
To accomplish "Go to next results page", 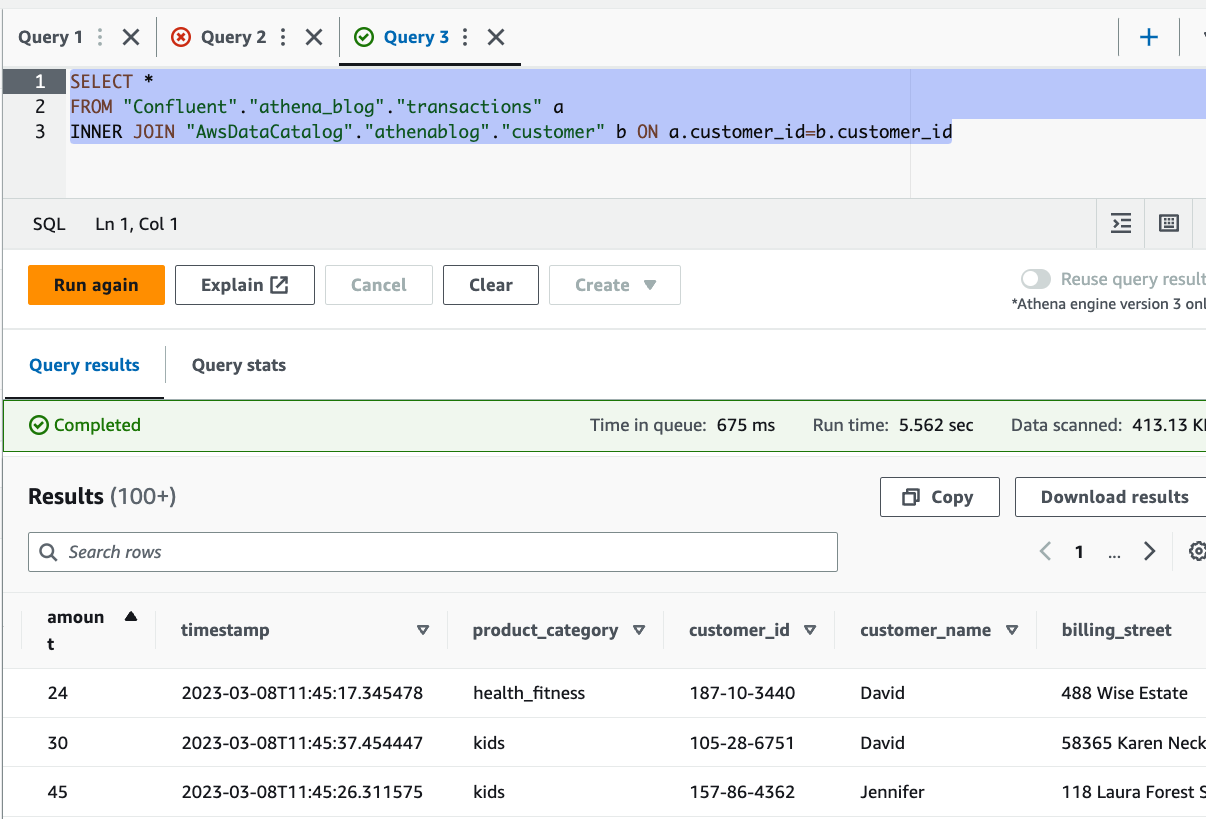I will point(1149,551).
